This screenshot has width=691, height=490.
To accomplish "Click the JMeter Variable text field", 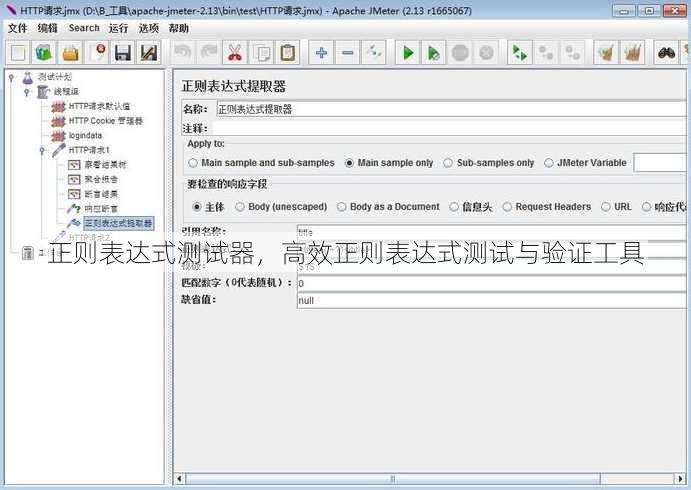I will click(x=660, y=163).
